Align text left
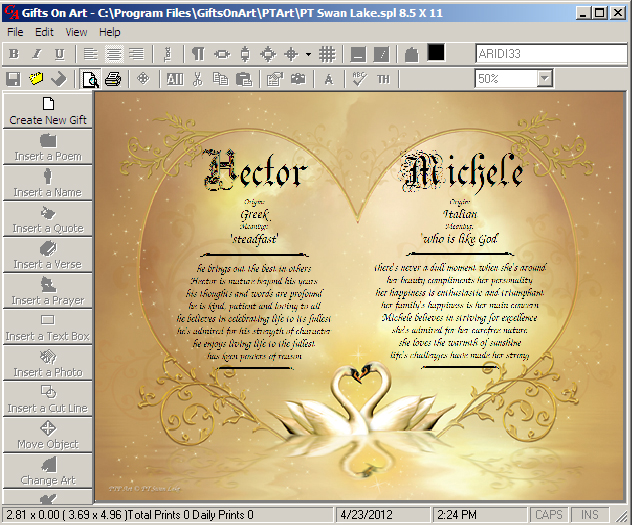This screenshot has height=525, width=632. point(91,54)
